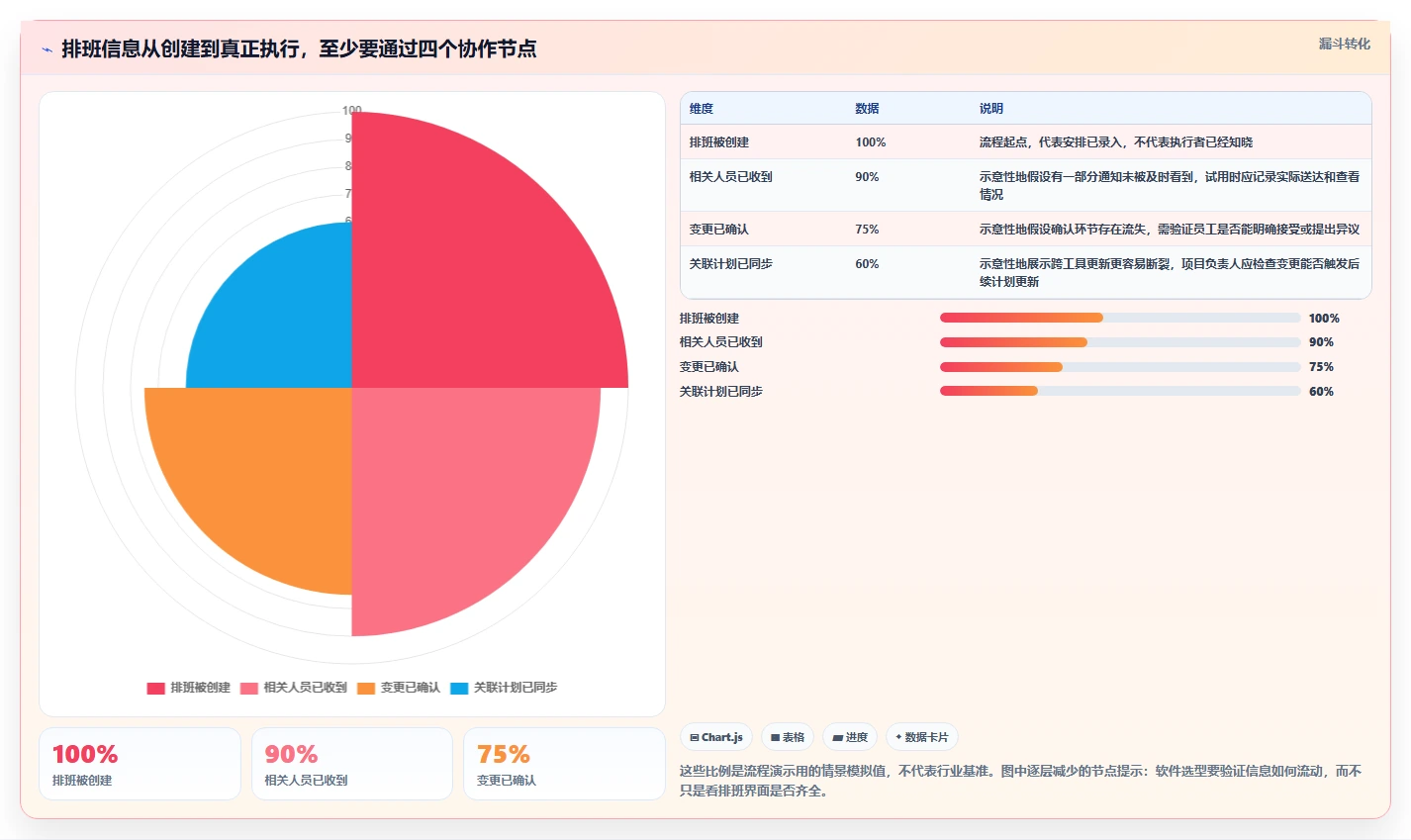This screenshot has height=840, width=1411.
Task: Click the chart axis label 100
Action: (x=351, y=111)
